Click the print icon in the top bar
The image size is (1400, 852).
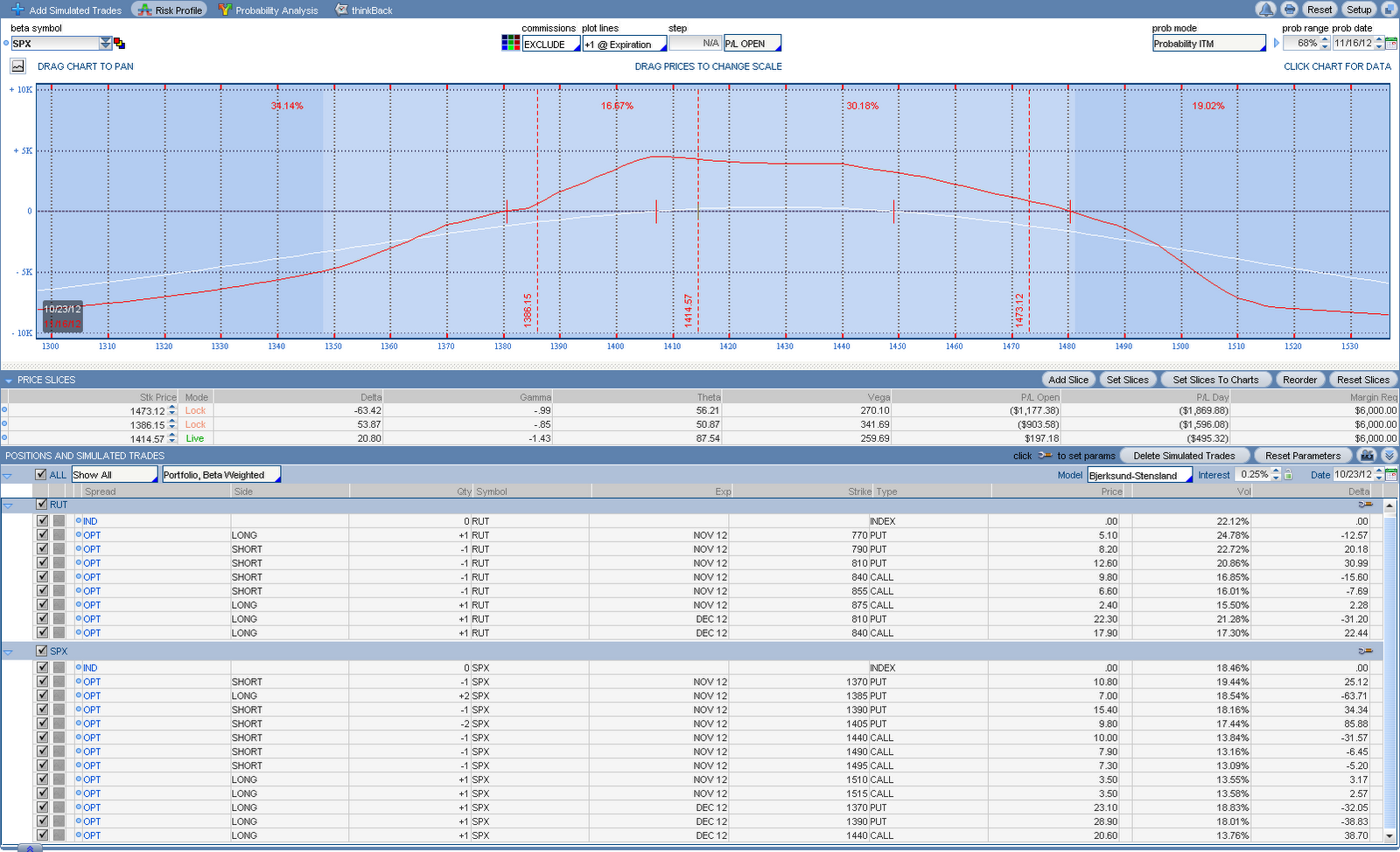pyautogui.click(x=1290, y=10)
